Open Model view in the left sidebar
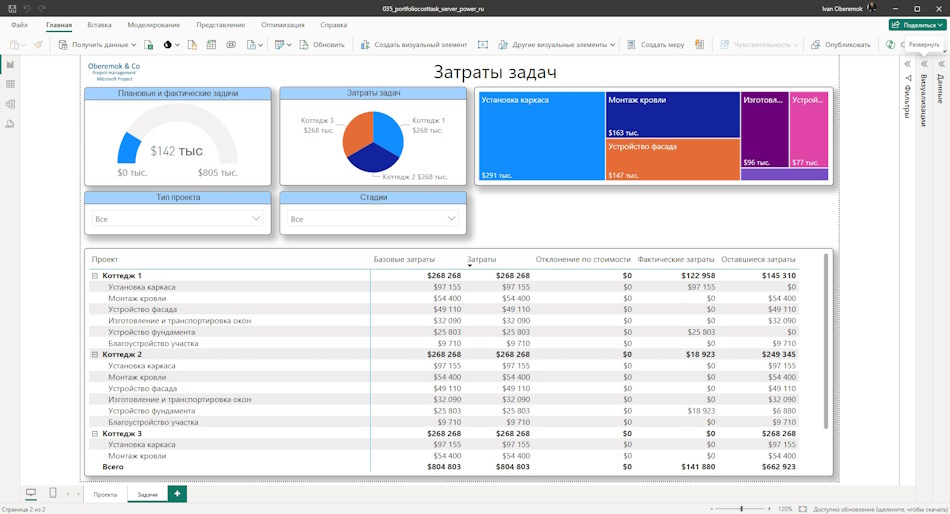 [10, 104]
